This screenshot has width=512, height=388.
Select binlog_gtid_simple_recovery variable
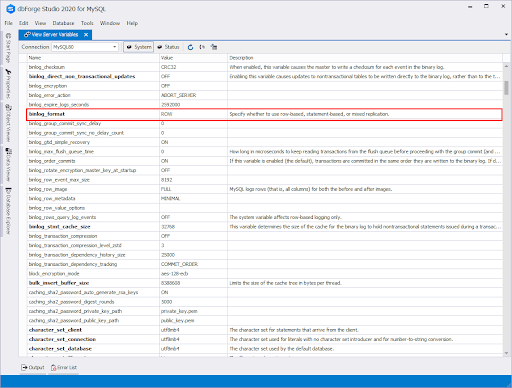59,142
